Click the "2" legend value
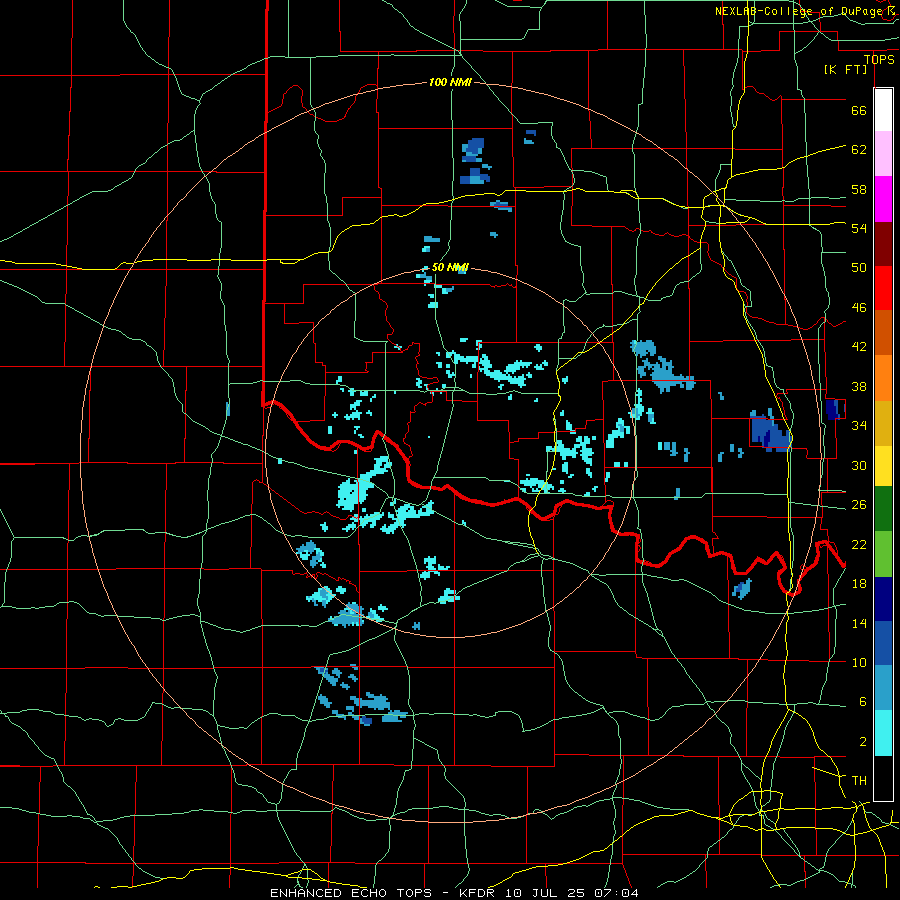 [x=863, y=741]
